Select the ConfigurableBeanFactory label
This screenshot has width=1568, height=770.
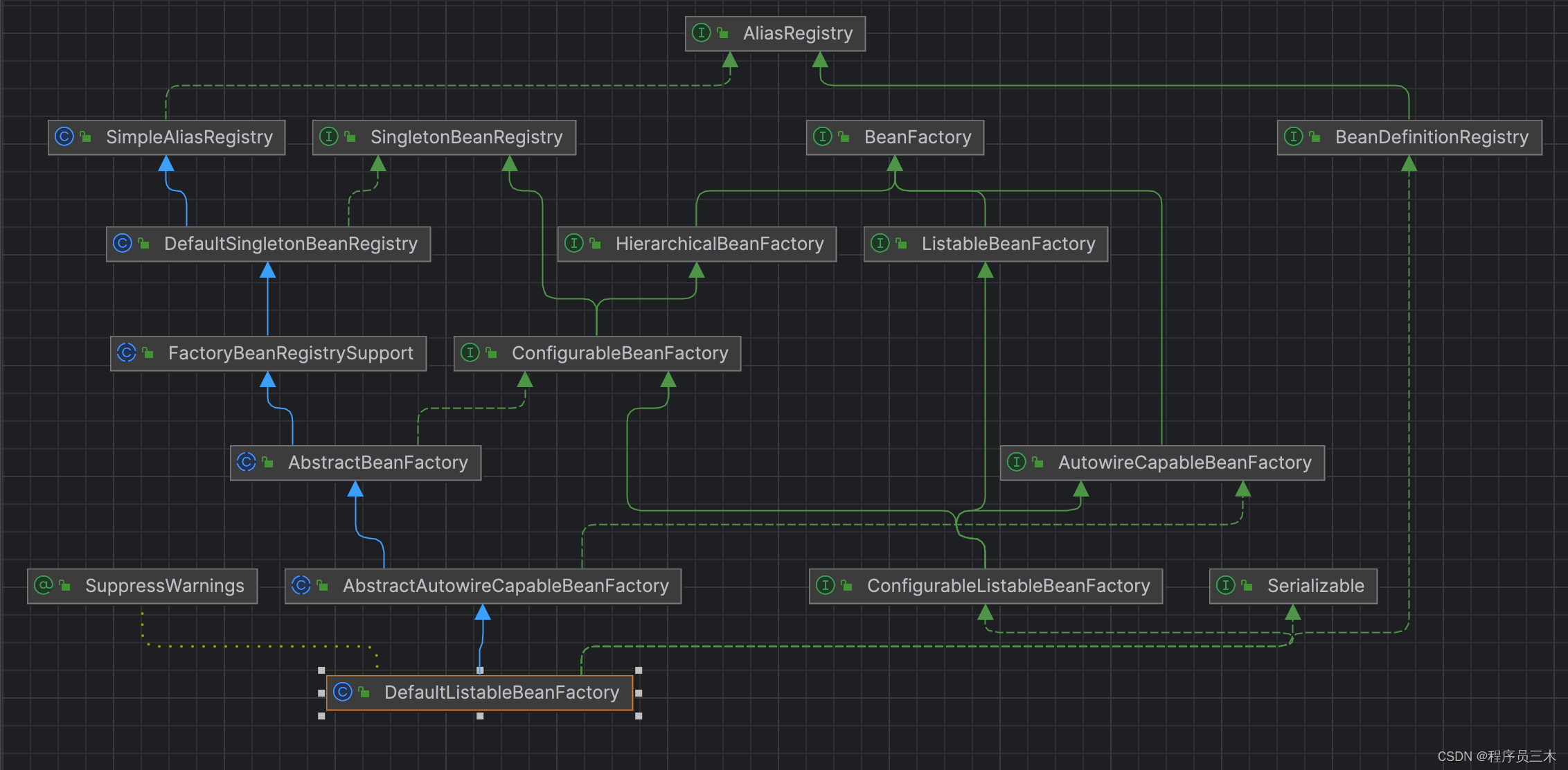tap(620, 353)
